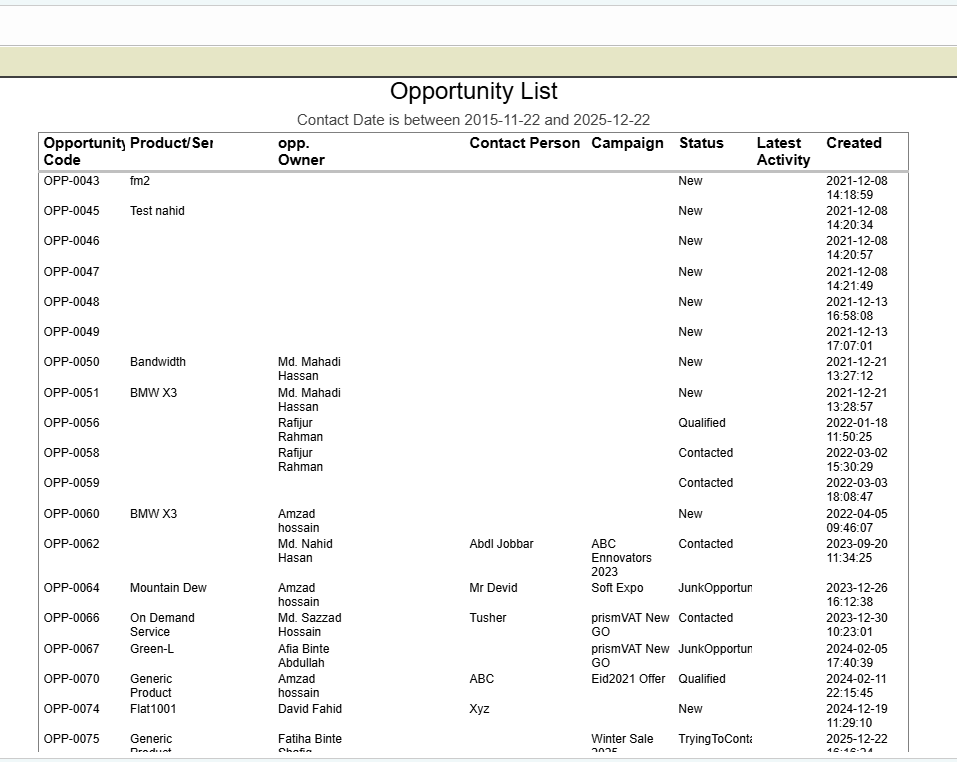Select owner Fatiha Binte

coord(309,739)
